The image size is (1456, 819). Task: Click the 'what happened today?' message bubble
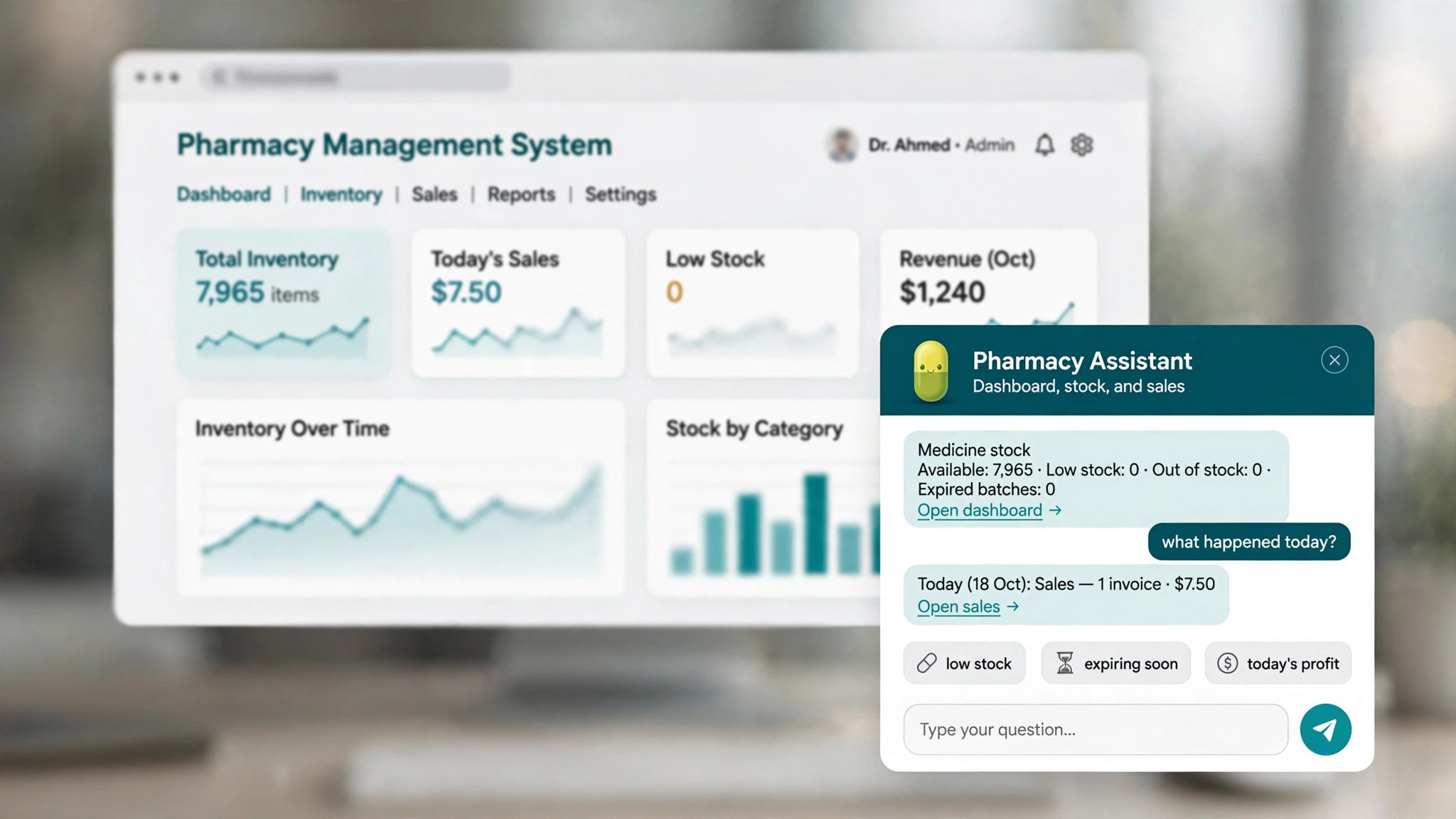1249,542
